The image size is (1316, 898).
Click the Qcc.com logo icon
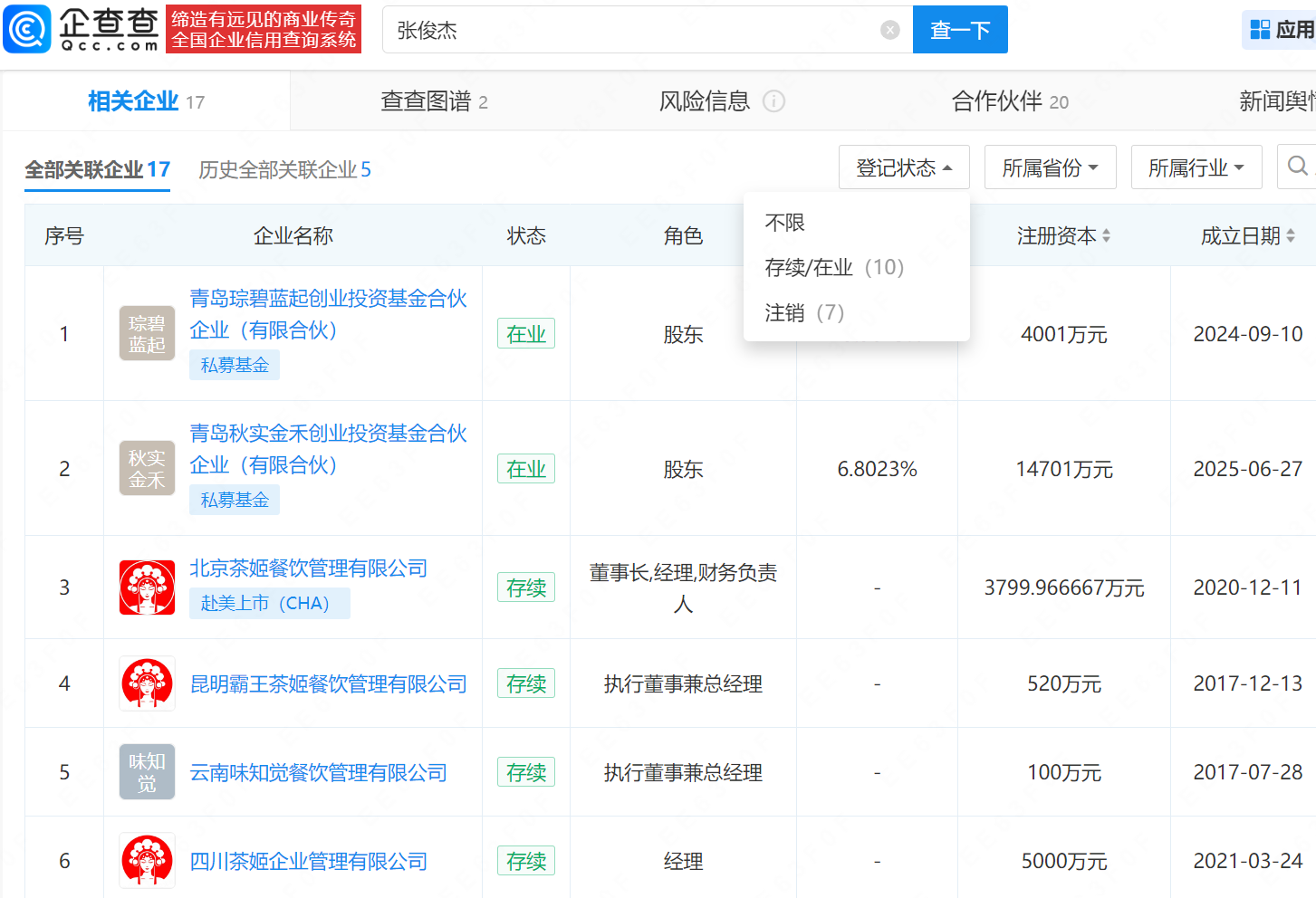(28, 29)
